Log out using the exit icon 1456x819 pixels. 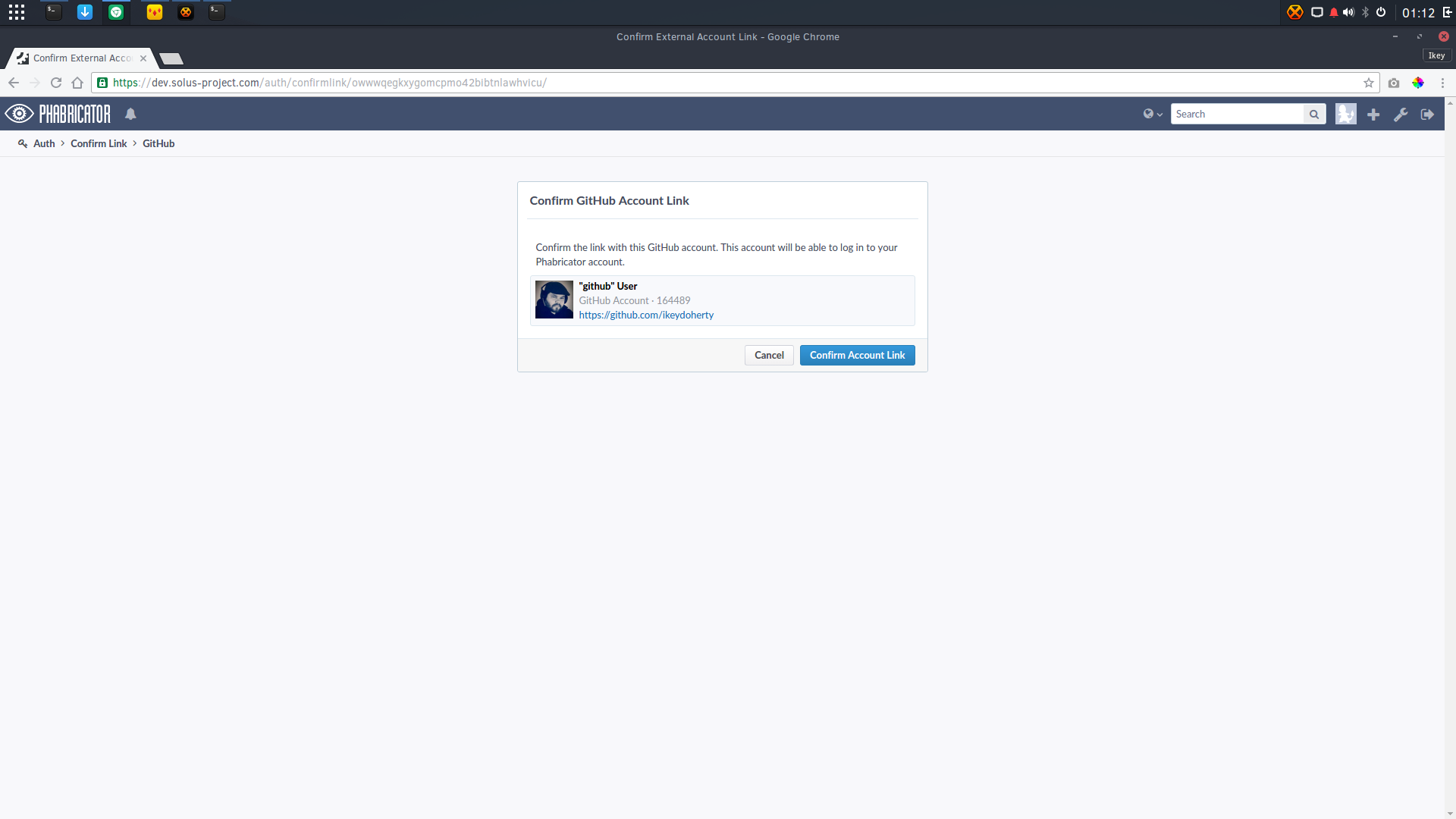1427,114
